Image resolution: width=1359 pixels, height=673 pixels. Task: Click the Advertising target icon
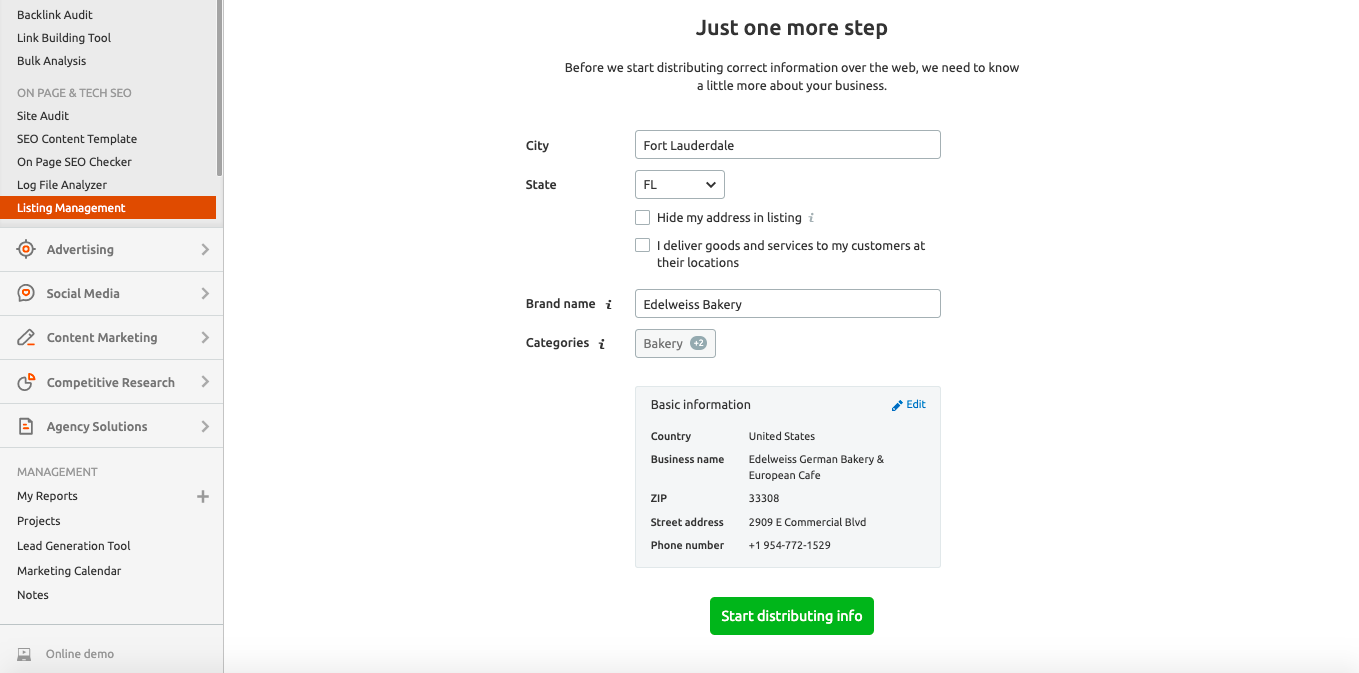[27, 249]
